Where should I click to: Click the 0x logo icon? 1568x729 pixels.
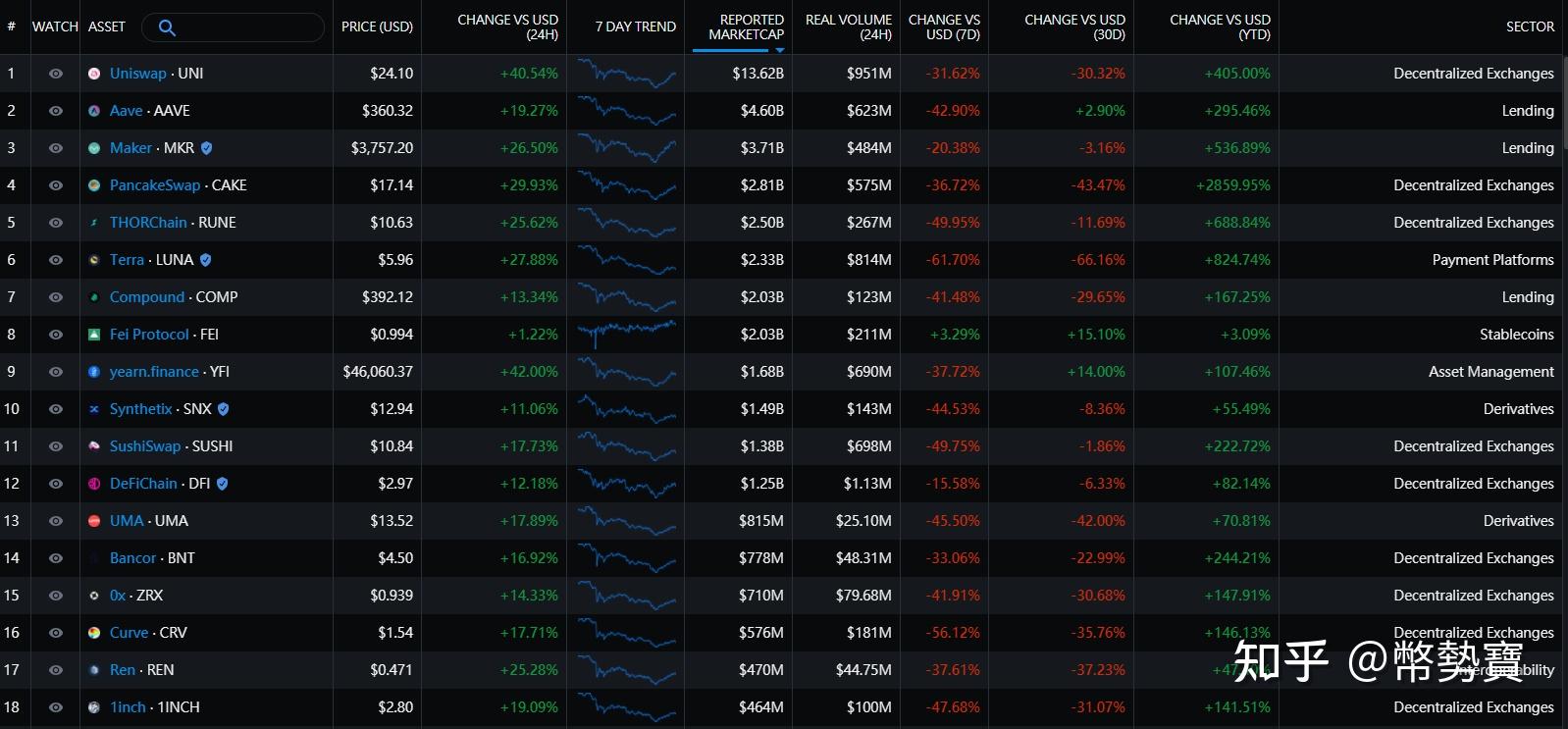[94, 596]
